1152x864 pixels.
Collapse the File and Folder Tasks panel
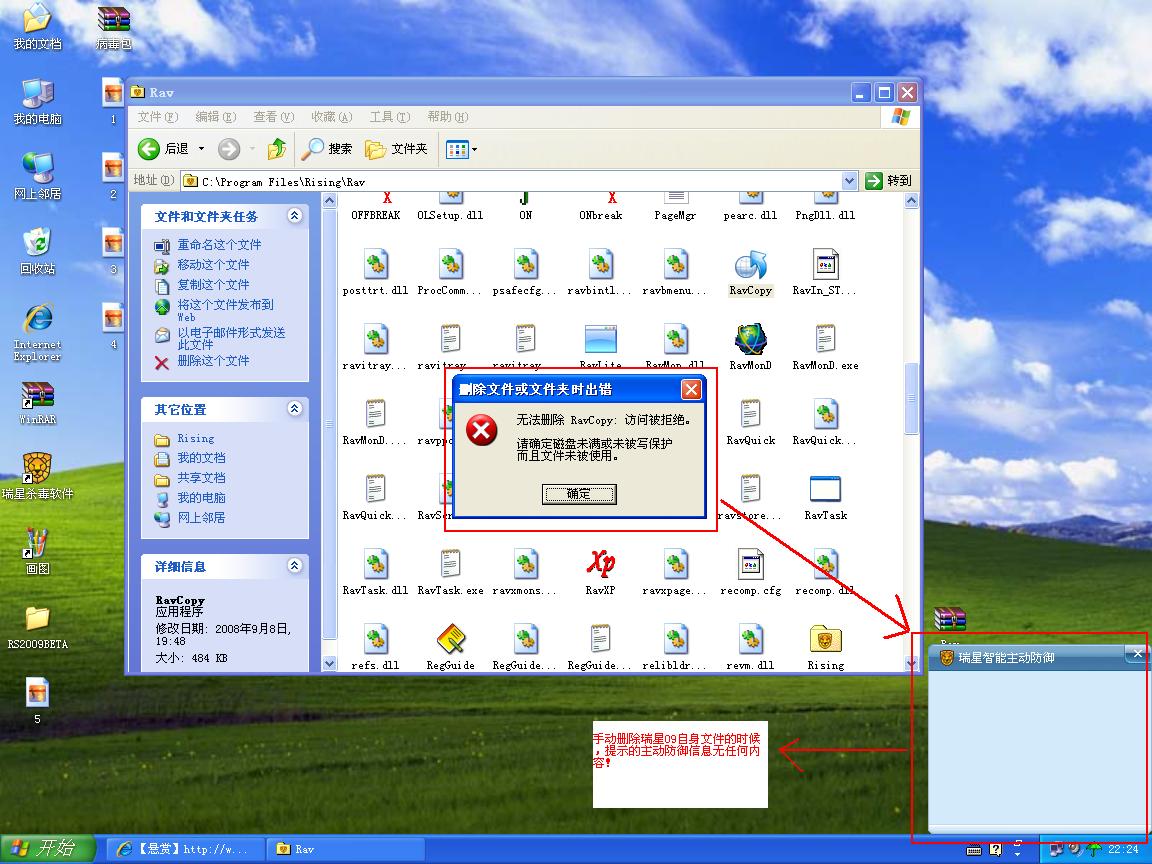(295, 216)
